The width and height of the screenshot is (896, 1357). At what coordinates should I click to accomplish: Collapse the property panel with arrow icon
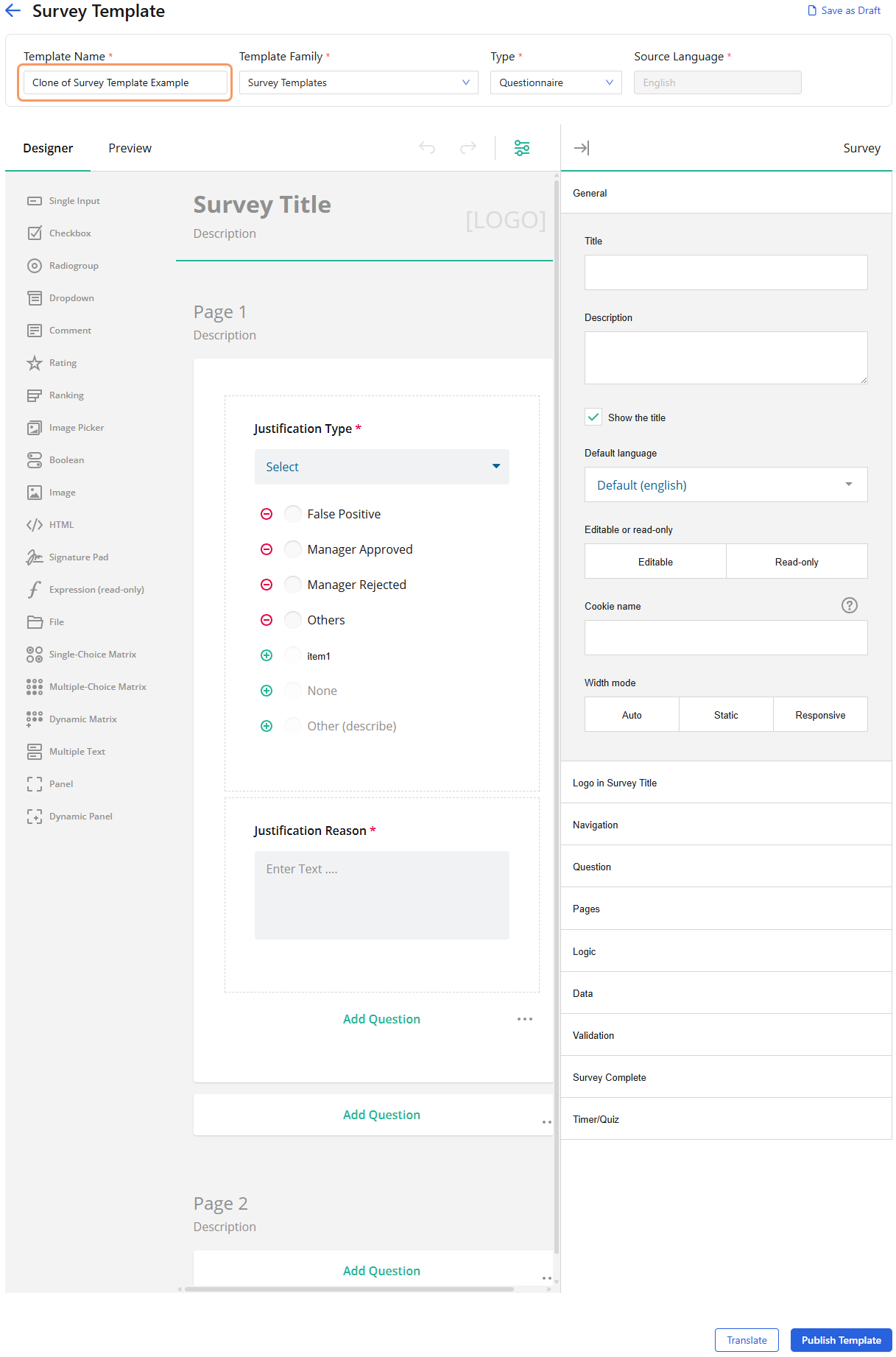581,148
